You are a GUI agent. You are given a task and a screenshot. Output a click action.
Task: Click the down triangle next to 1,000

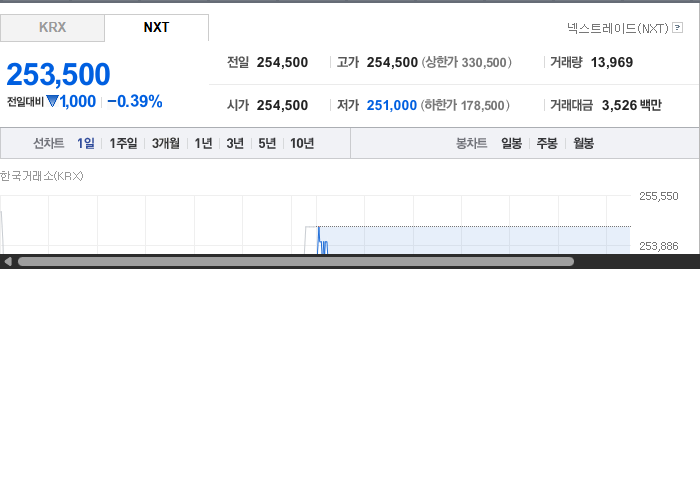click(52, 102)
